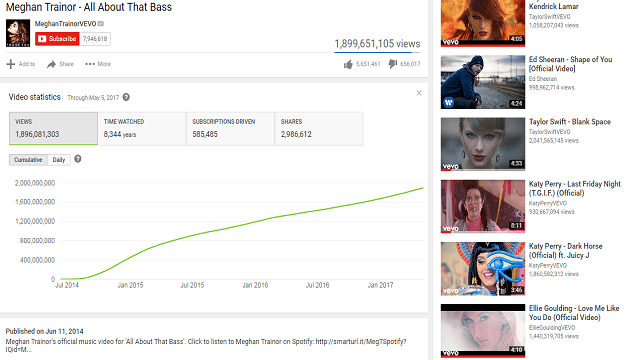Image resolution: width=640 pixels, height=360 pixels.
Task: Click Ed Sheeran channel name under Shape of You
Action: (543, 79)
